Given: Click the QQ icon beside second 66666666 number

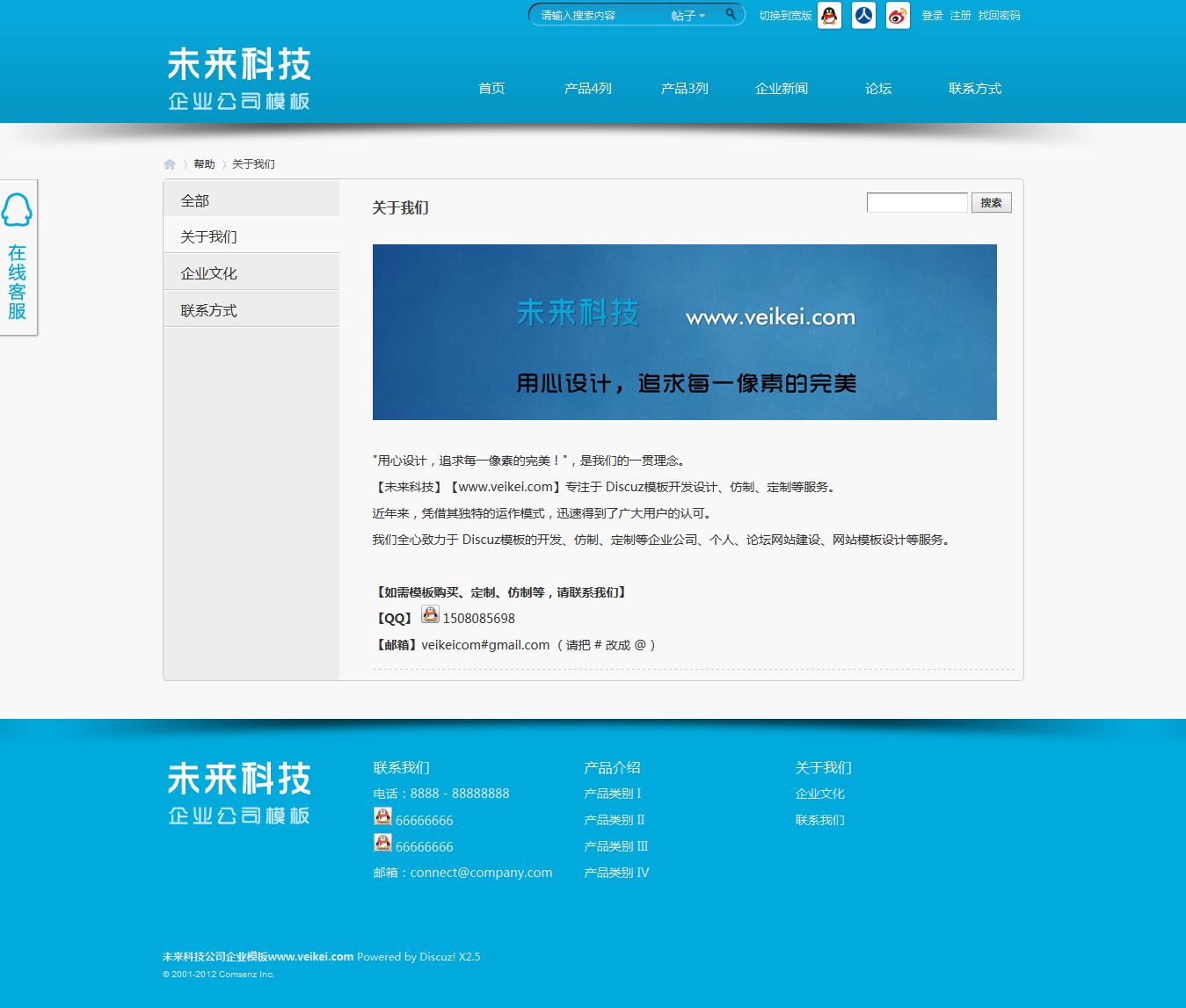Looking at the screenshot, I should pyautogui.click(x=382, y=842).
